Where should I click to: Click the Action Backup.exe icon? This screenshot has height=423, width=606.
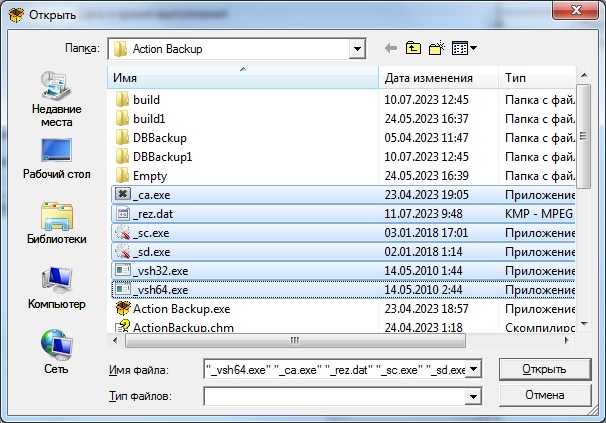point(123,308)
